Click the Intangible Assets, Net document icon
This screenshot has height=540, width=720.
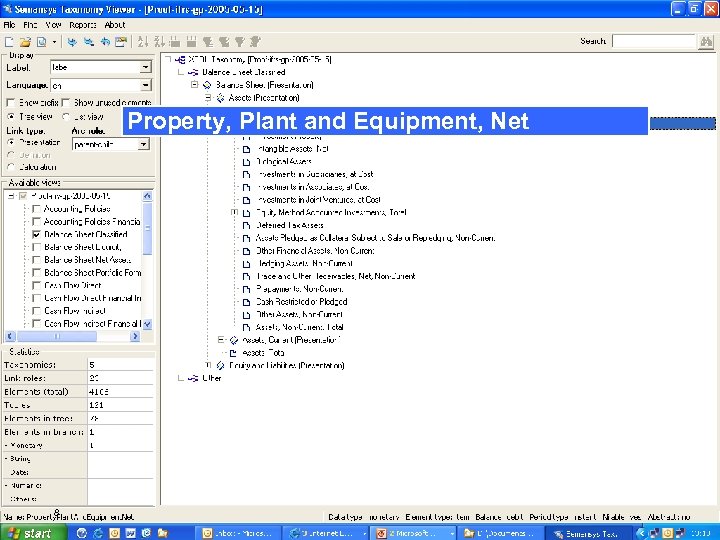pos(247,148)
